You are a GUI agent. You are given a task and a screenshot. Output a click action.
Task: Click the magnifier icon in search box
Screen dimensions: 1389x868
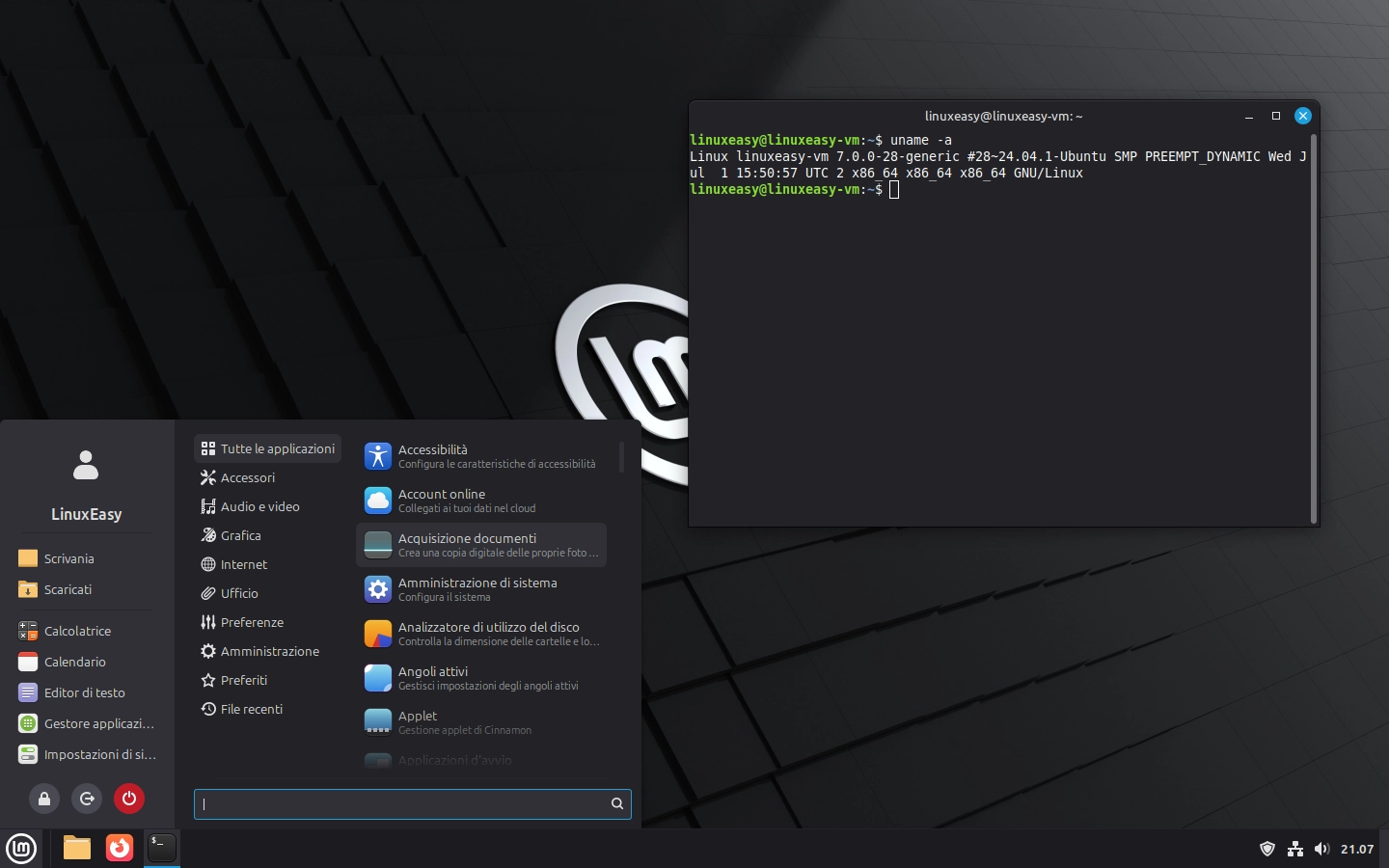[617, 803]
